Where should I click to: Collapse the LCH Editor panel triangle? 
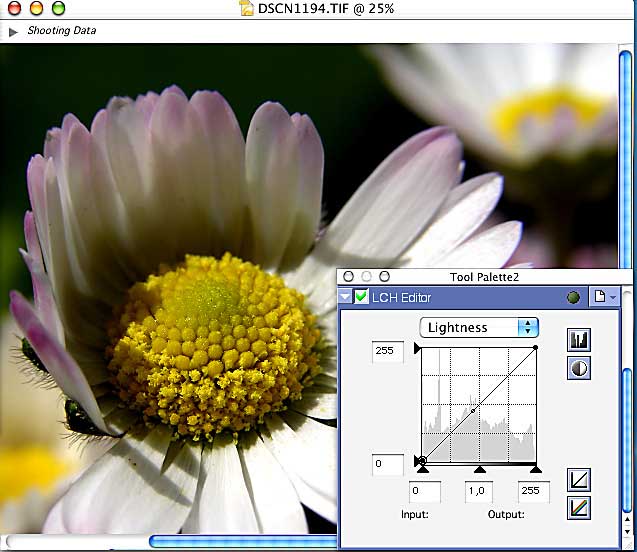point(345,297)
